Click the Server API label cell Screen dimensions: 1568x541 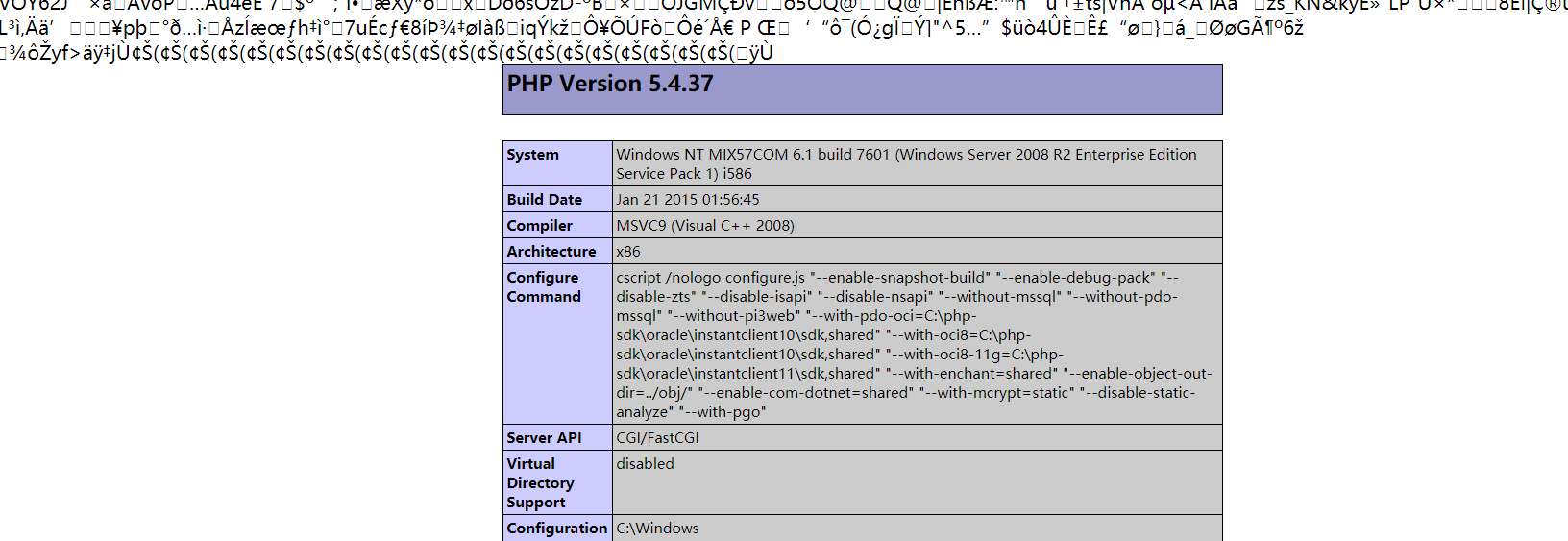(x=545, y=438)
